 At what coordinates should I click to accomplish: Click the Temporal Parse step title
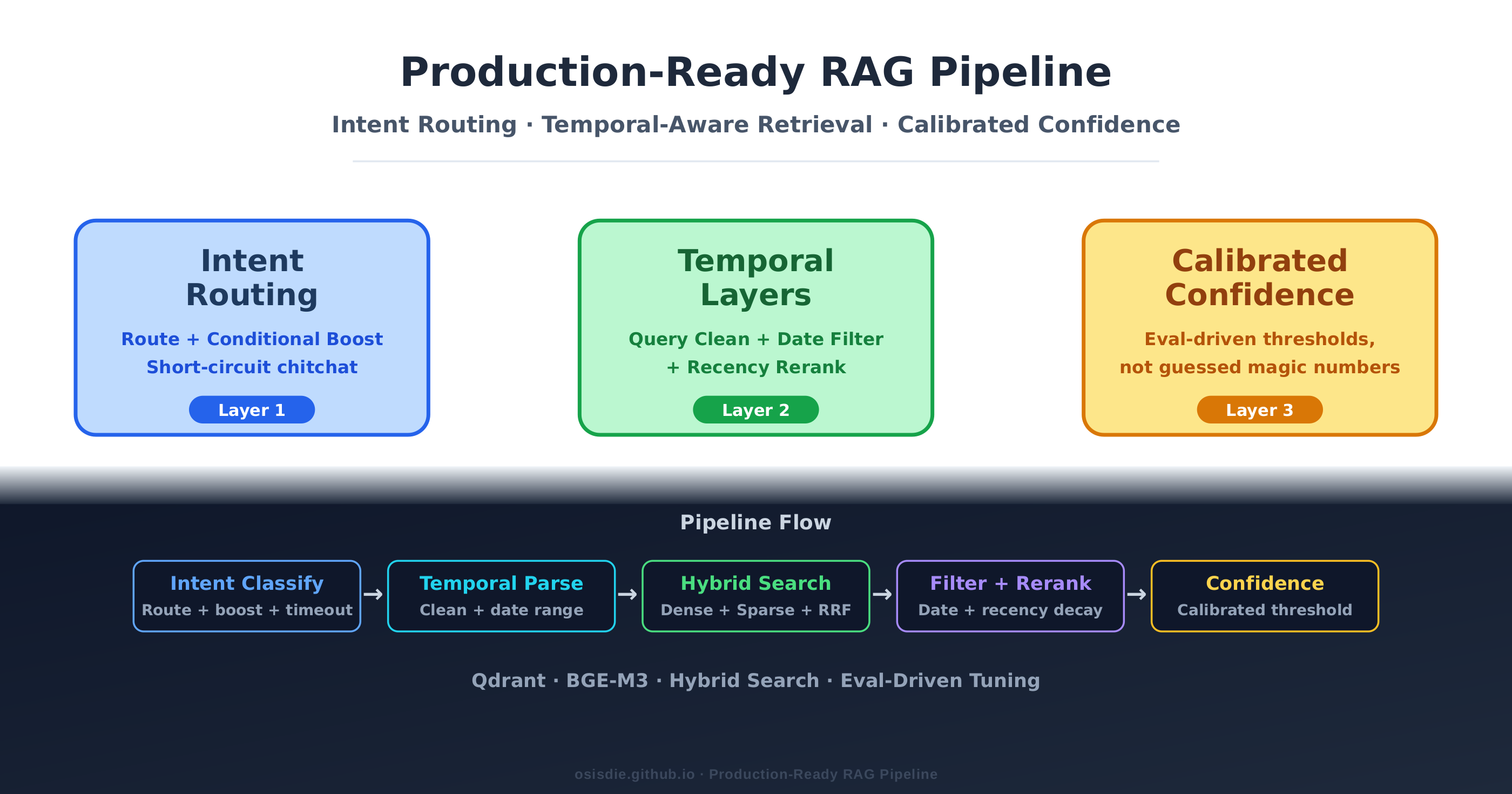coord(501,583)
